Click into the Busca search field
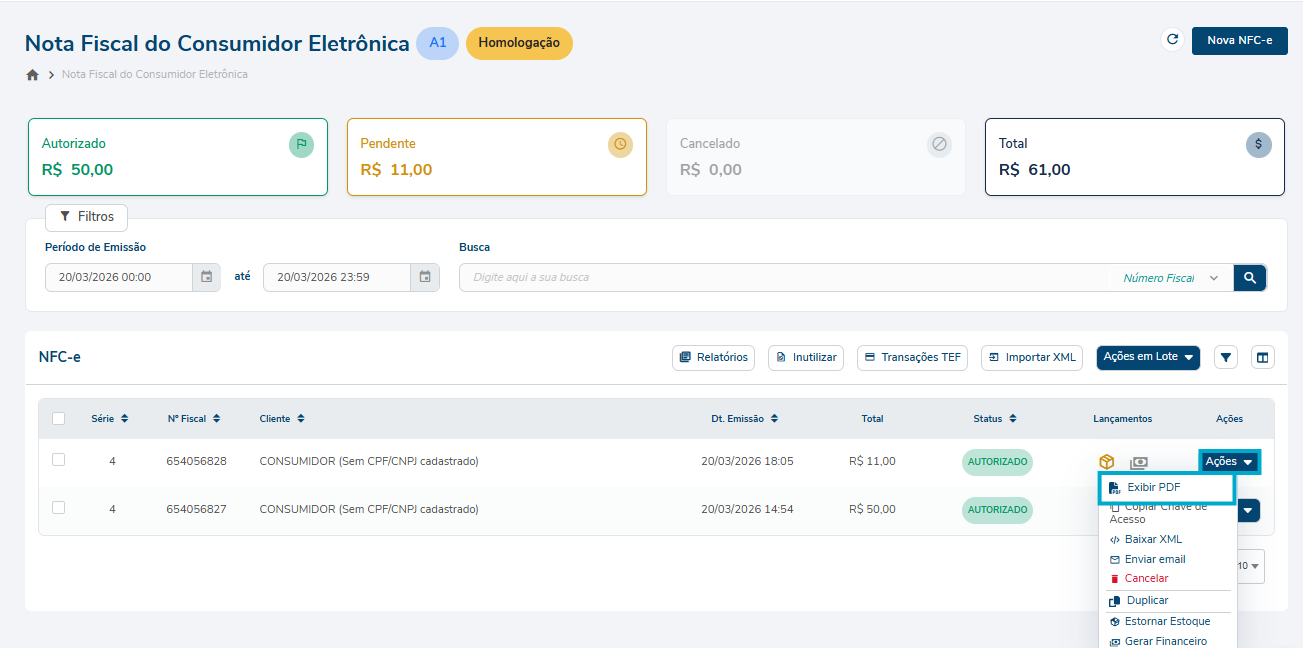Image resolution: width=1303 pixels, height=648 pixels. pyautogui.click(x=780, y=277)
